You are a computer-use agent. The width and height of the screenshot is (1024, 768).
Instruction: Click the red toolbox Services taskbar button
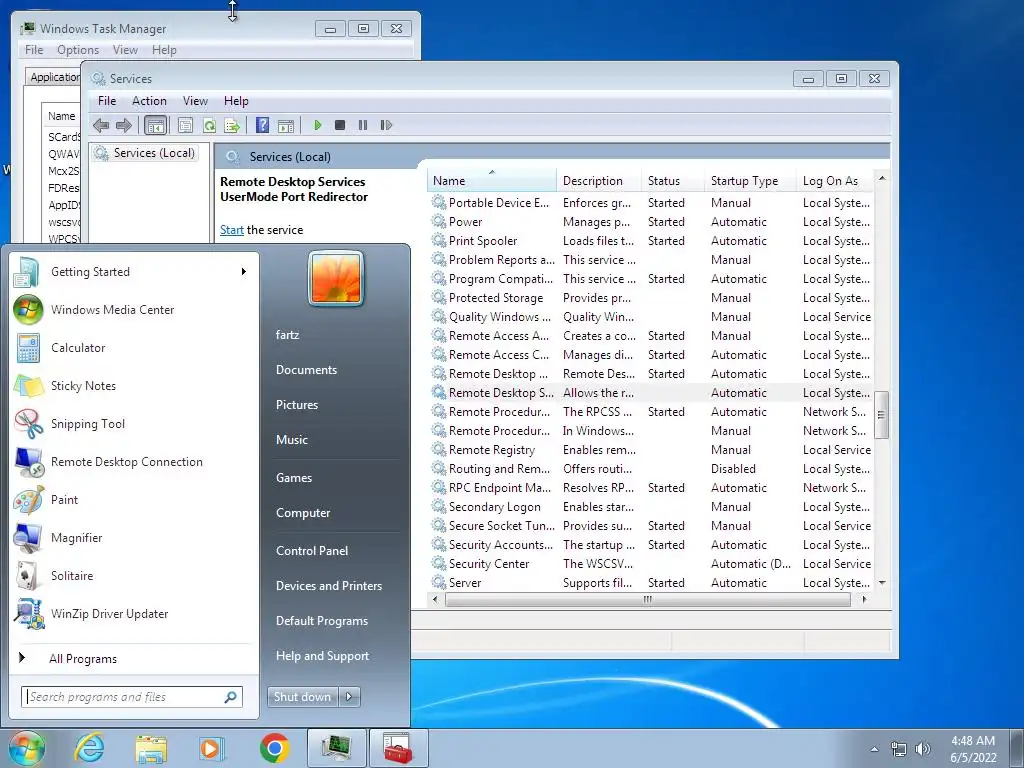click(398, 748)
